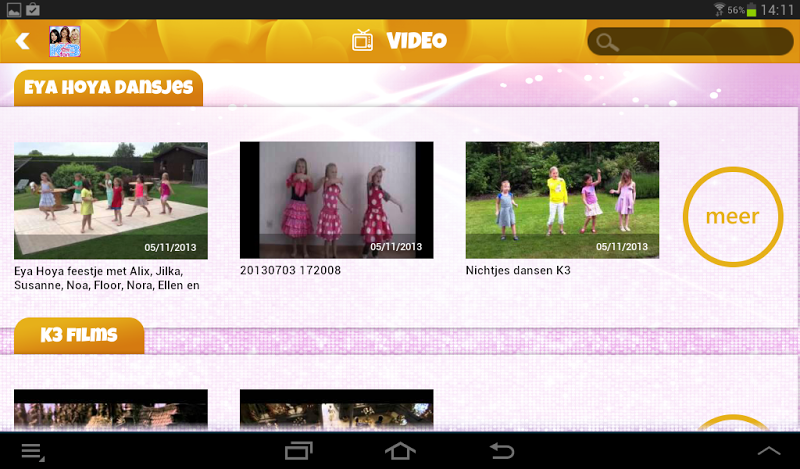The image size is (800, 469).
Task: Focus the dark search input field
Action: 690,41
